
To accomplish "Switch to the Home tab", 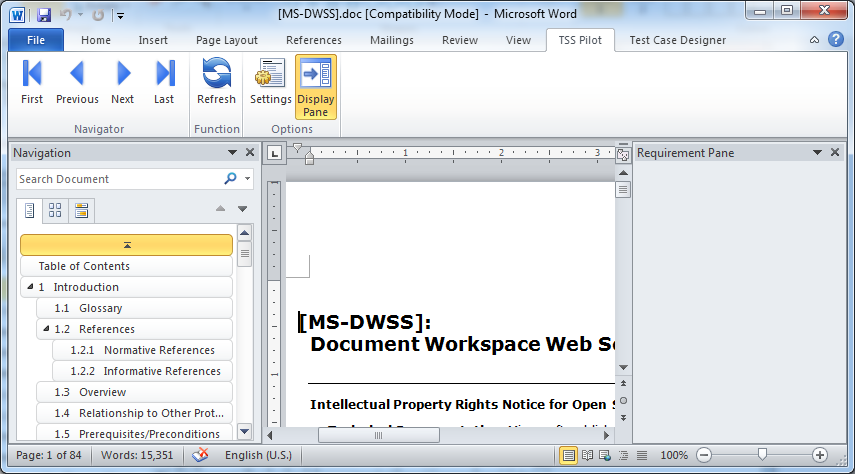I will coord(96,40).
